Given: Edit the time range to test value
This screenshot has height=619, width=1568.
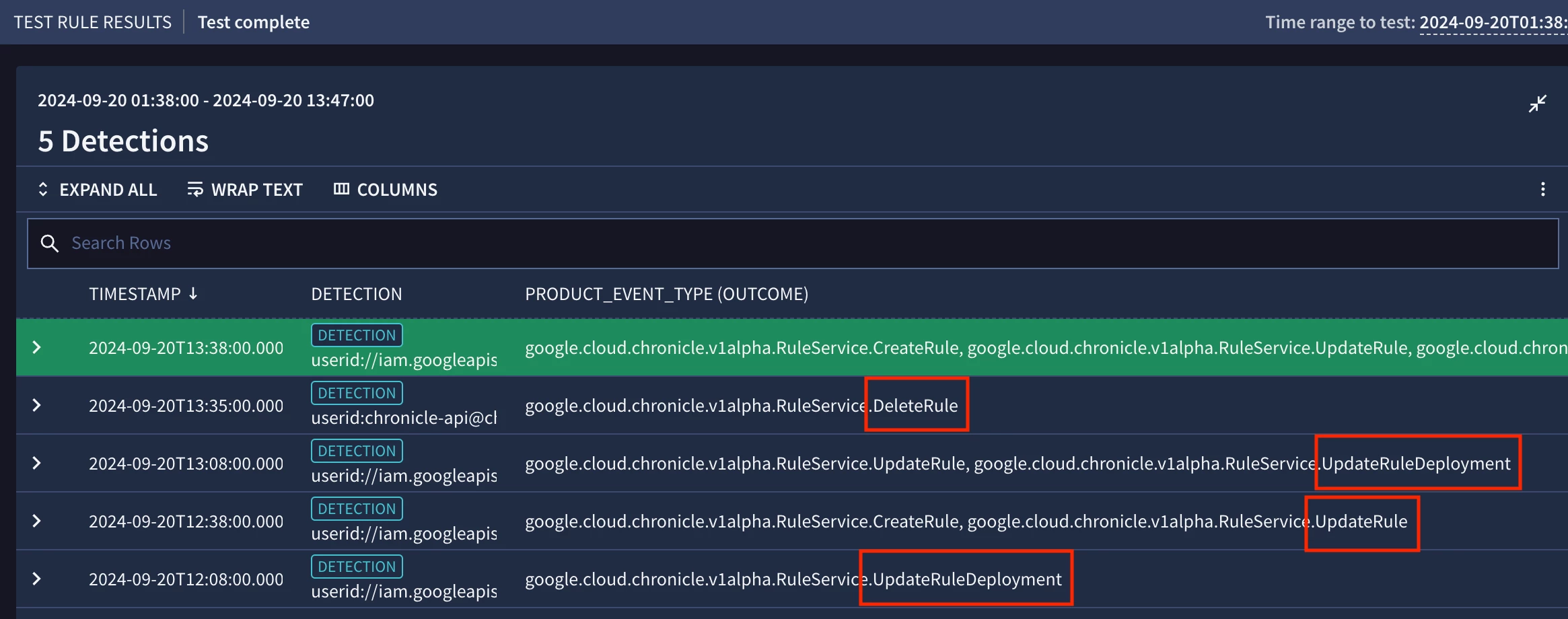Looking at the screenshot, I should pos(1493,22).
